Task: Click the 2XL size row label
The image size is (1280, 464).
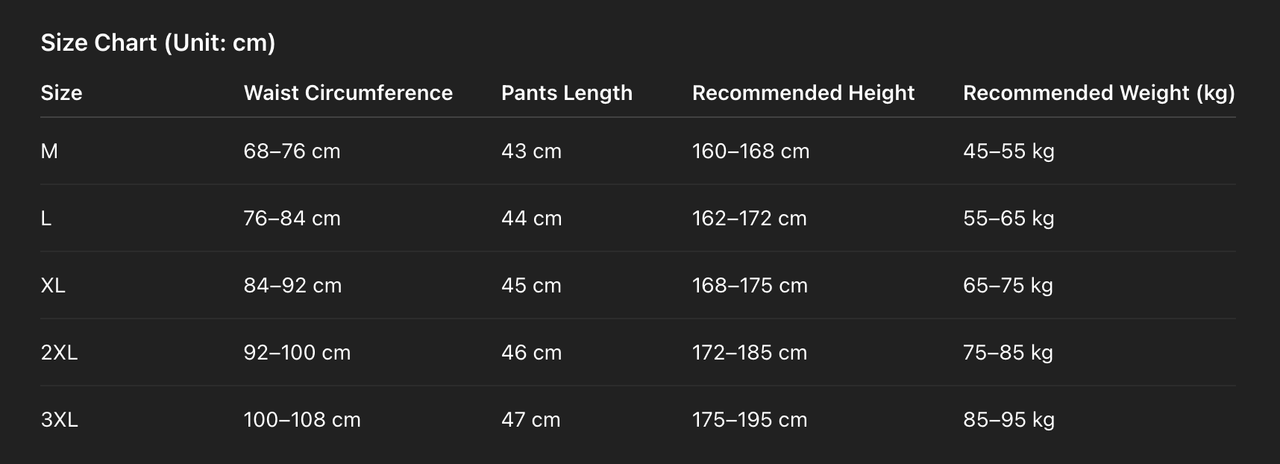Action: 57,352
